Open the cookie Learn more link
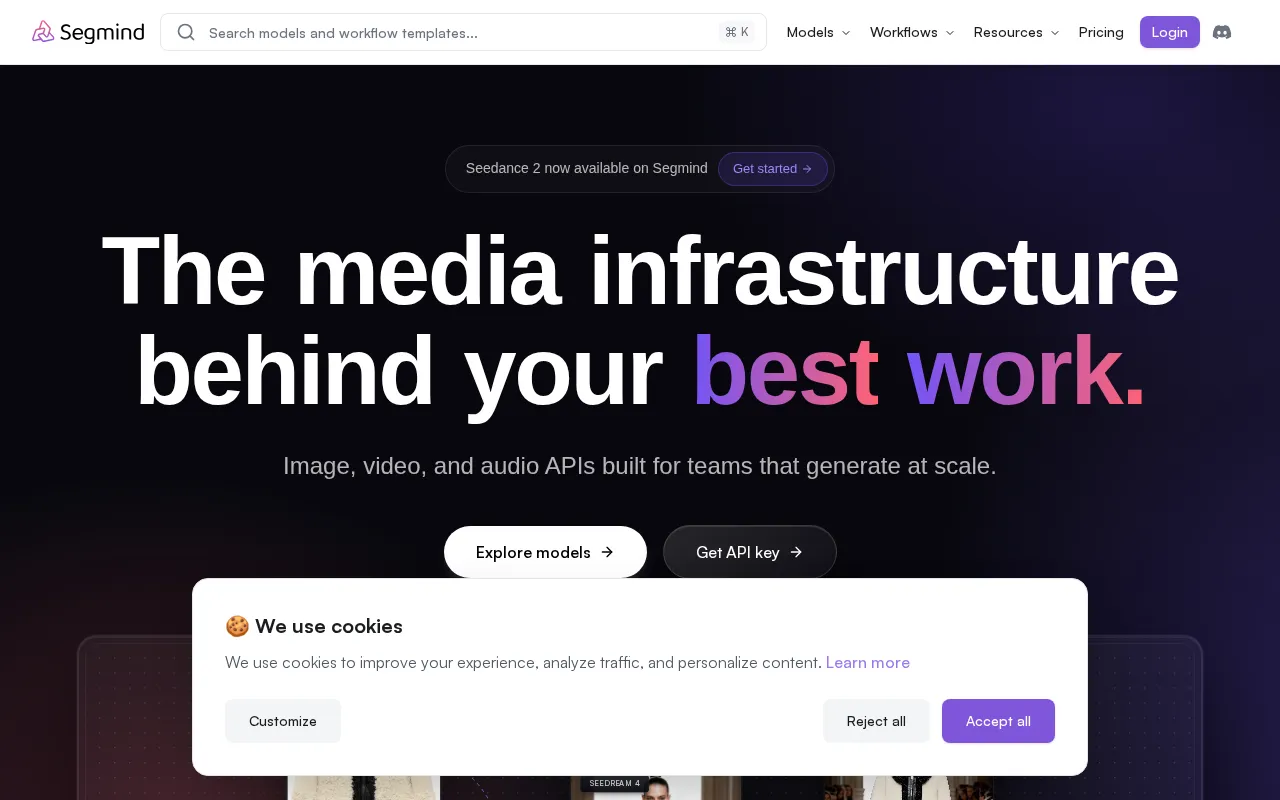This screenshot has height=800, width=1280. tap(867, 662)
